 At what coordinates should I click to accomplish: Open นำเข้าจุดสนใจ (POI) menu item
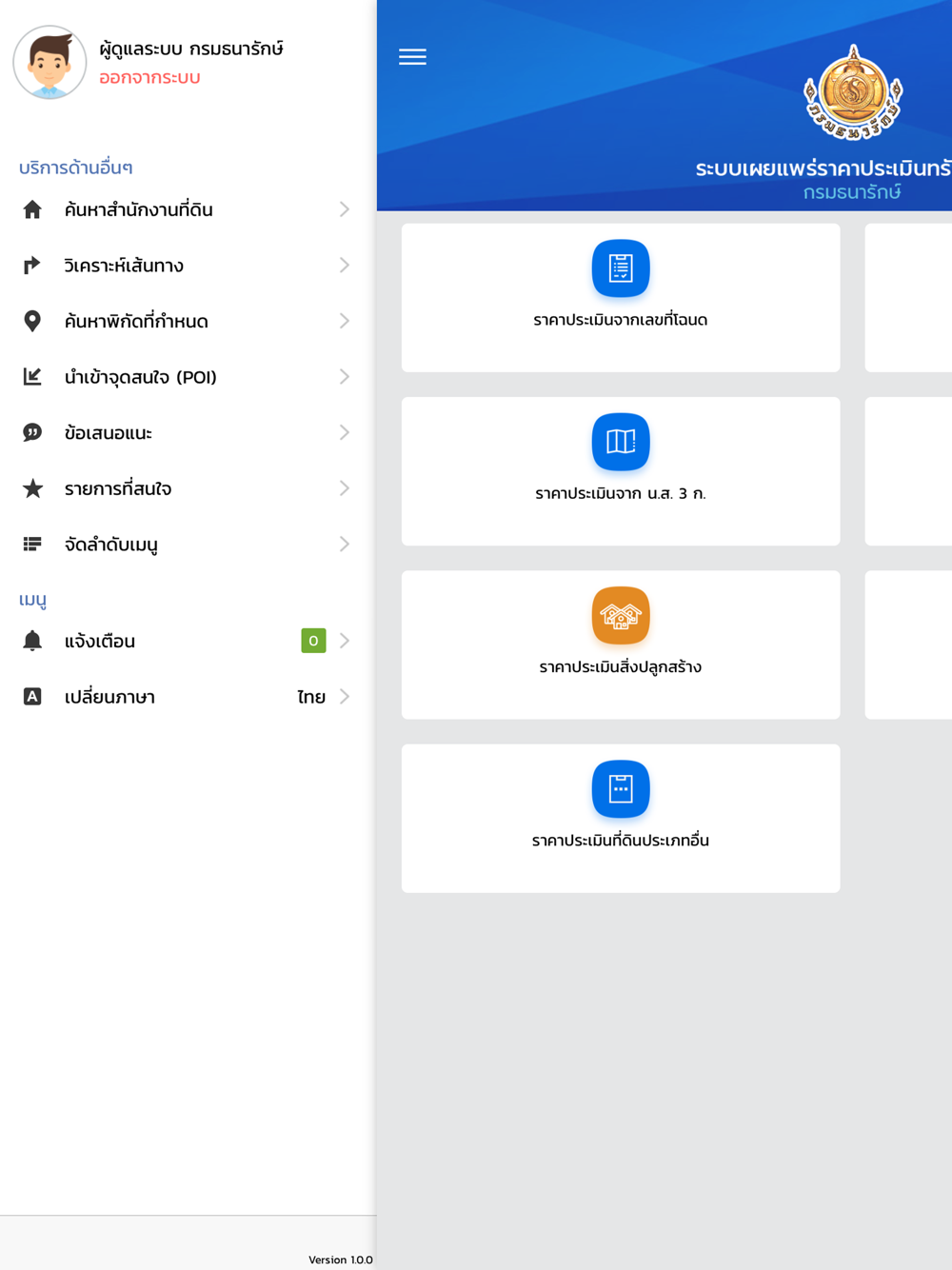pos(187,377)
